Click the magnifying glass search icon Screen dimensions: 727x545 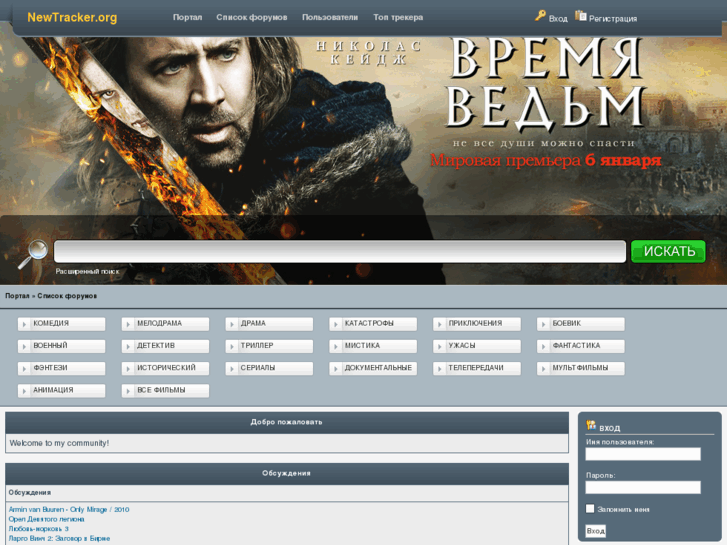[33, 253]
